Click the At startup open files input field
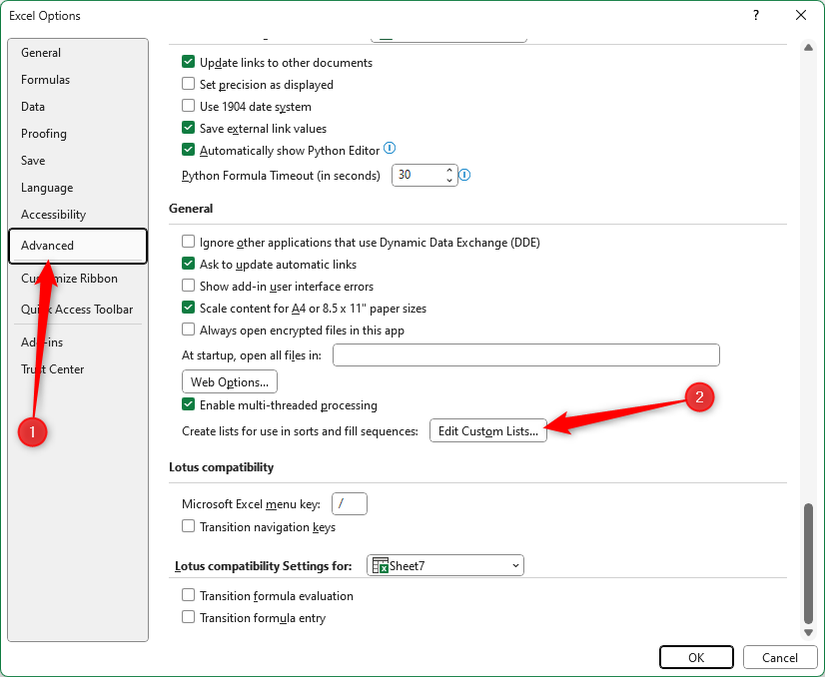This screenshot has height=677, width=825. click(x=525, y=355)
